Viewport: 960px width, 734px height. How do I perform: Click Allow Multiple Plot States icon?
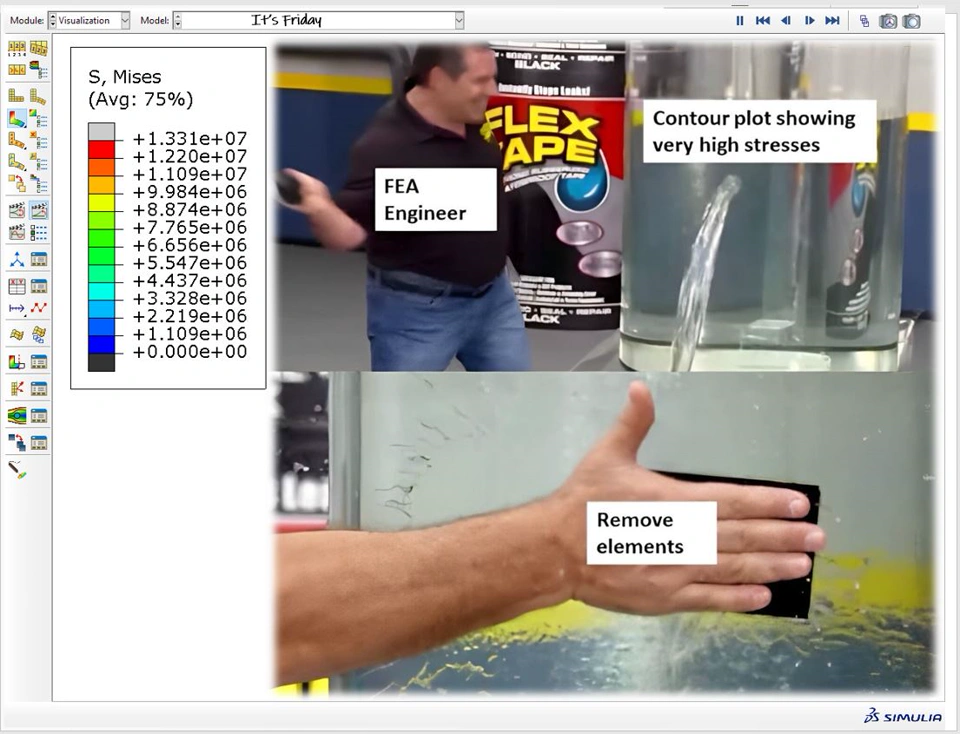[17, 184]
